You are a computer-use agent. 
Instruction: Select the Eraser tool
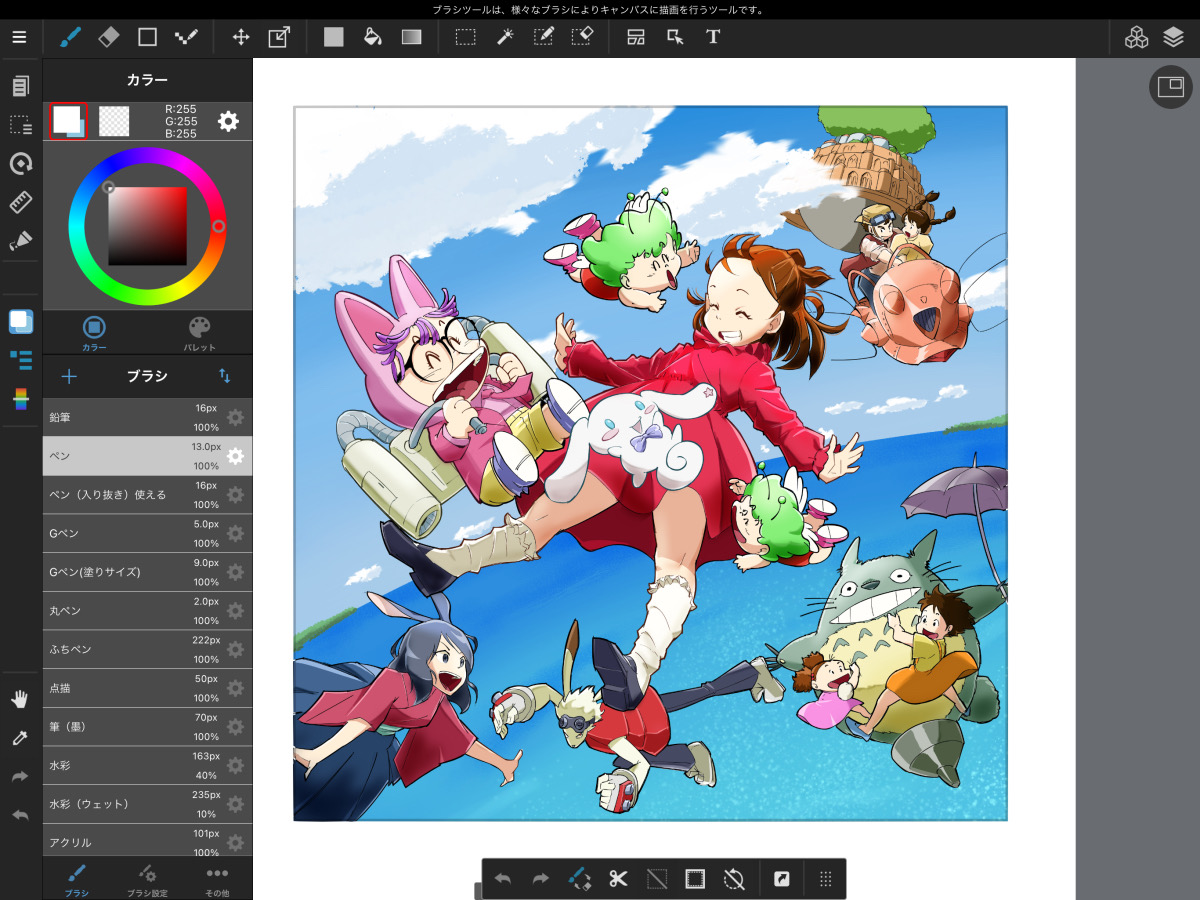pyautogui.click(x=109, y=37)
